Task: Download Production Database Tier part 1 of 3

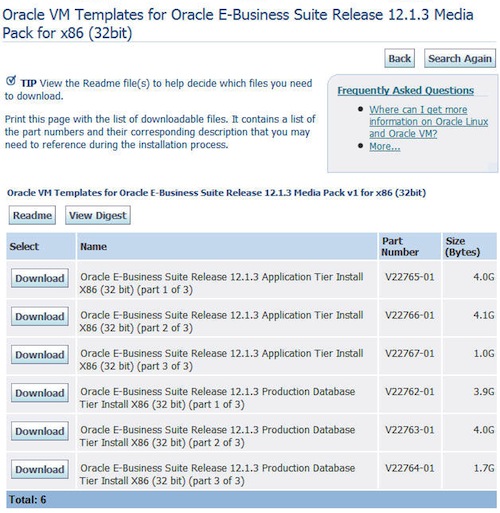Action: point(40,393)
